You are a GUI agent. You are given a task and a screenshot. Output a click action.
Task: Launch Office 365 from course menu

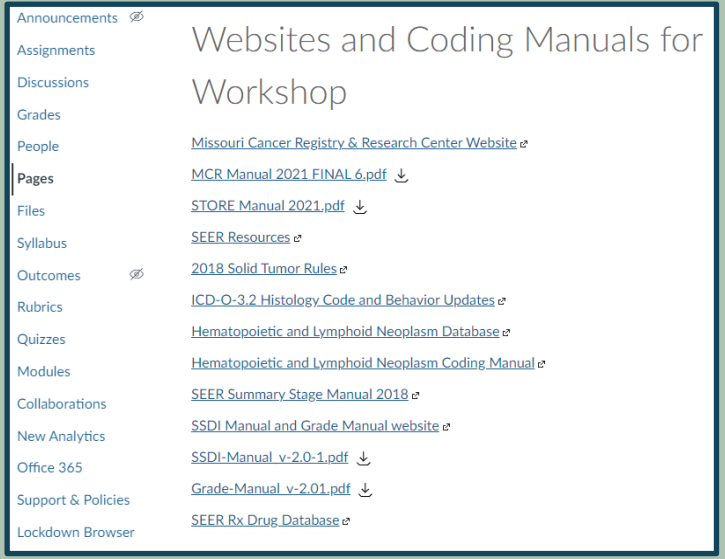(49, 468)
